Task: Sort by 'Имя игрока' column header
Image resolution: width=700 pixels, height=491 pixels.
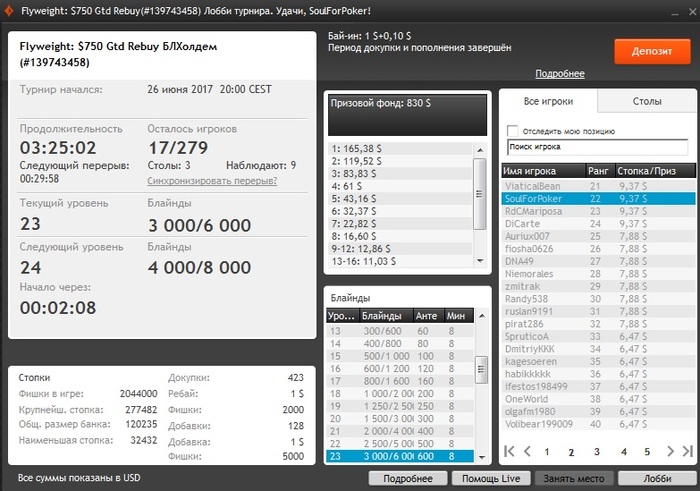Action: (543, 171)
